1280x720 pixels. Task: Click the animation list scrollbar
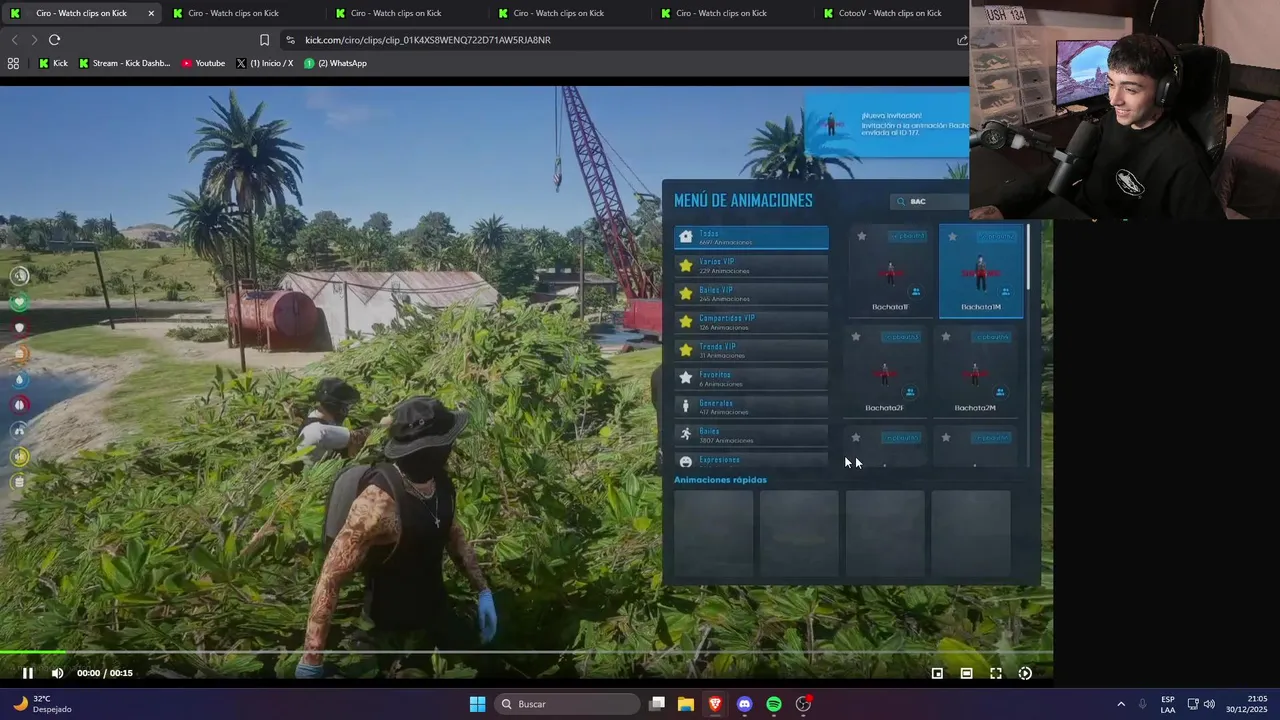tap(1028, 259)
